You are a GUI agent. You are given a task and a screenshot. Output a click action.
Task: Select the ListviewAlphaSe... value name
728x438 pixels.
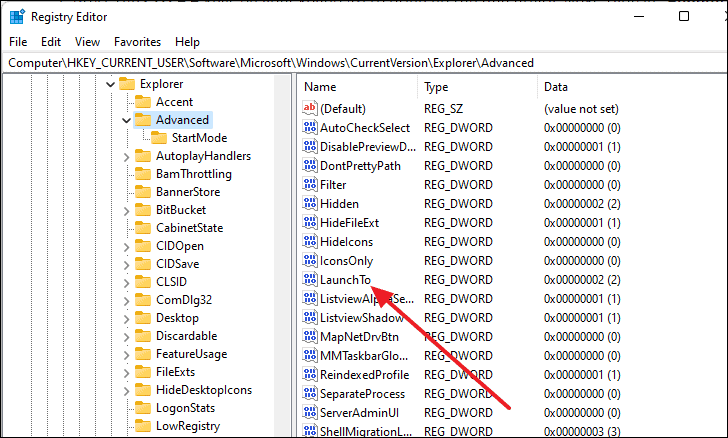[367, 299]
